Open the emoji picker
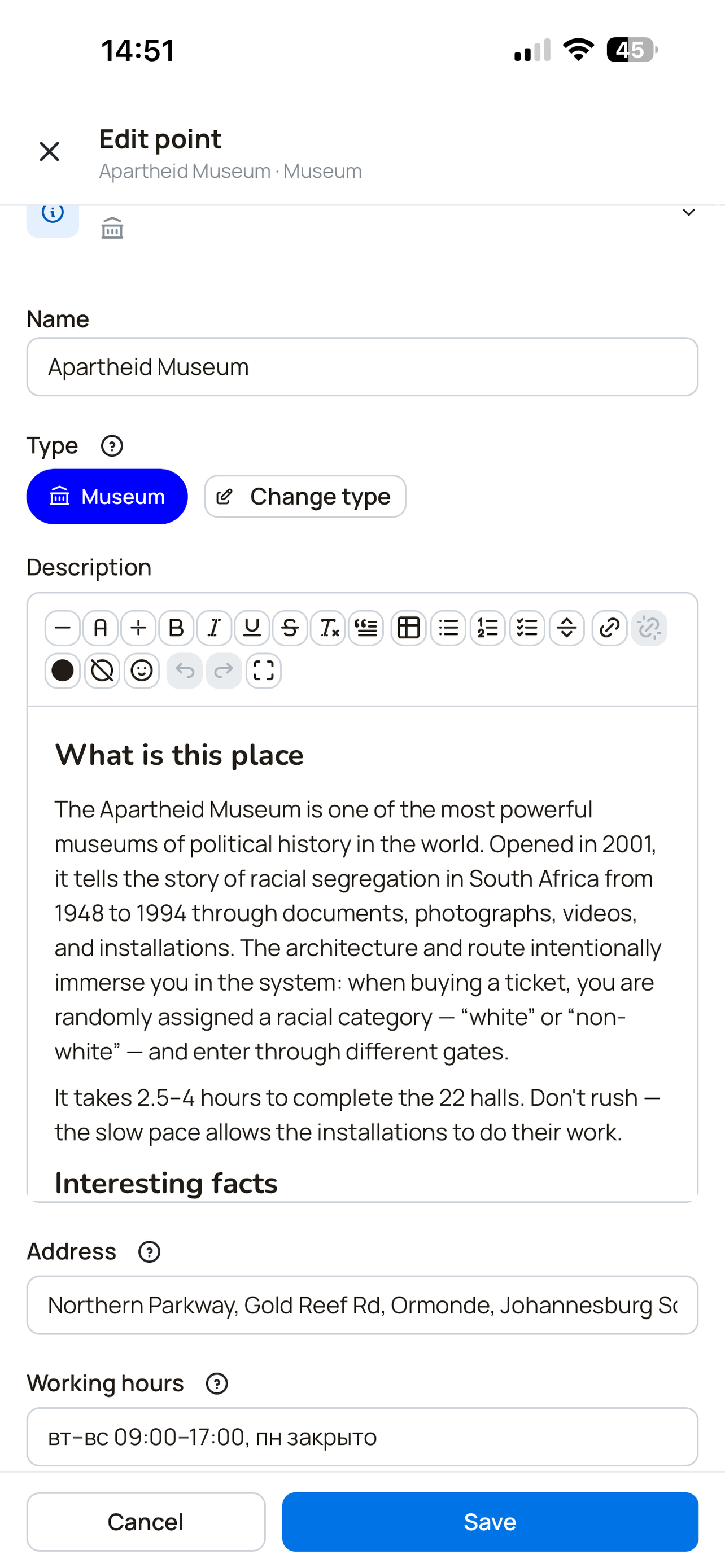The height and width of the screenshot is (1568, 725). 142,671
